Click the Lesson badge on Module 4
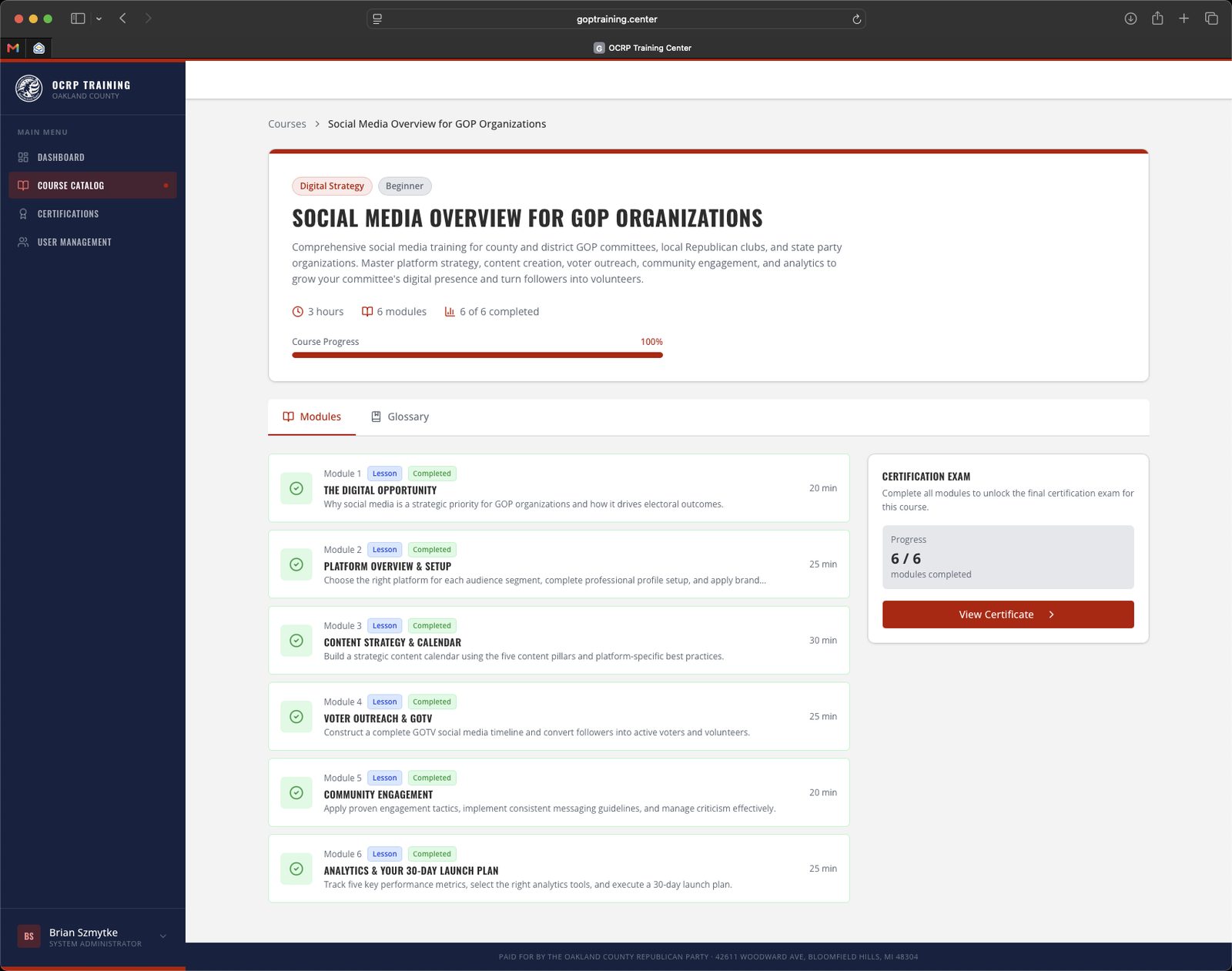1232x971 pixels. coord(385,702)
